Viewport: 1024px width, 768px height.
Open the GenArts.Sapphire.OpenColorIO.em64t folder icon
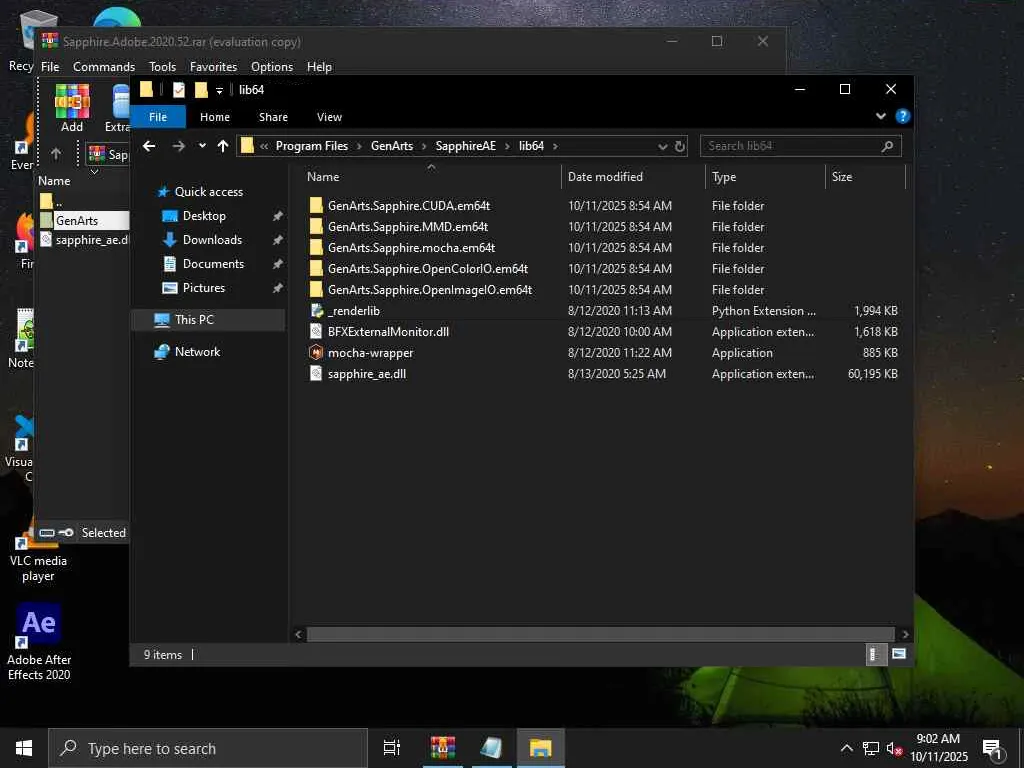pyautogui.click(x=316, y=268)
